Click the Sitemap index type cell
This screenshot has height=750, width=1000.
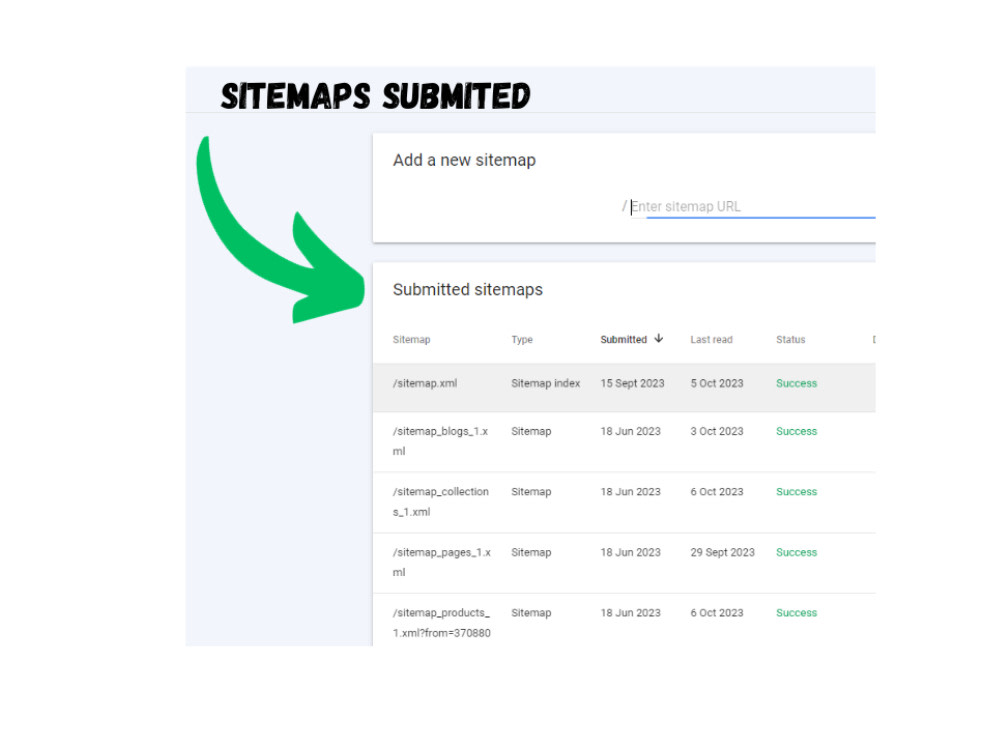point(545,383)
